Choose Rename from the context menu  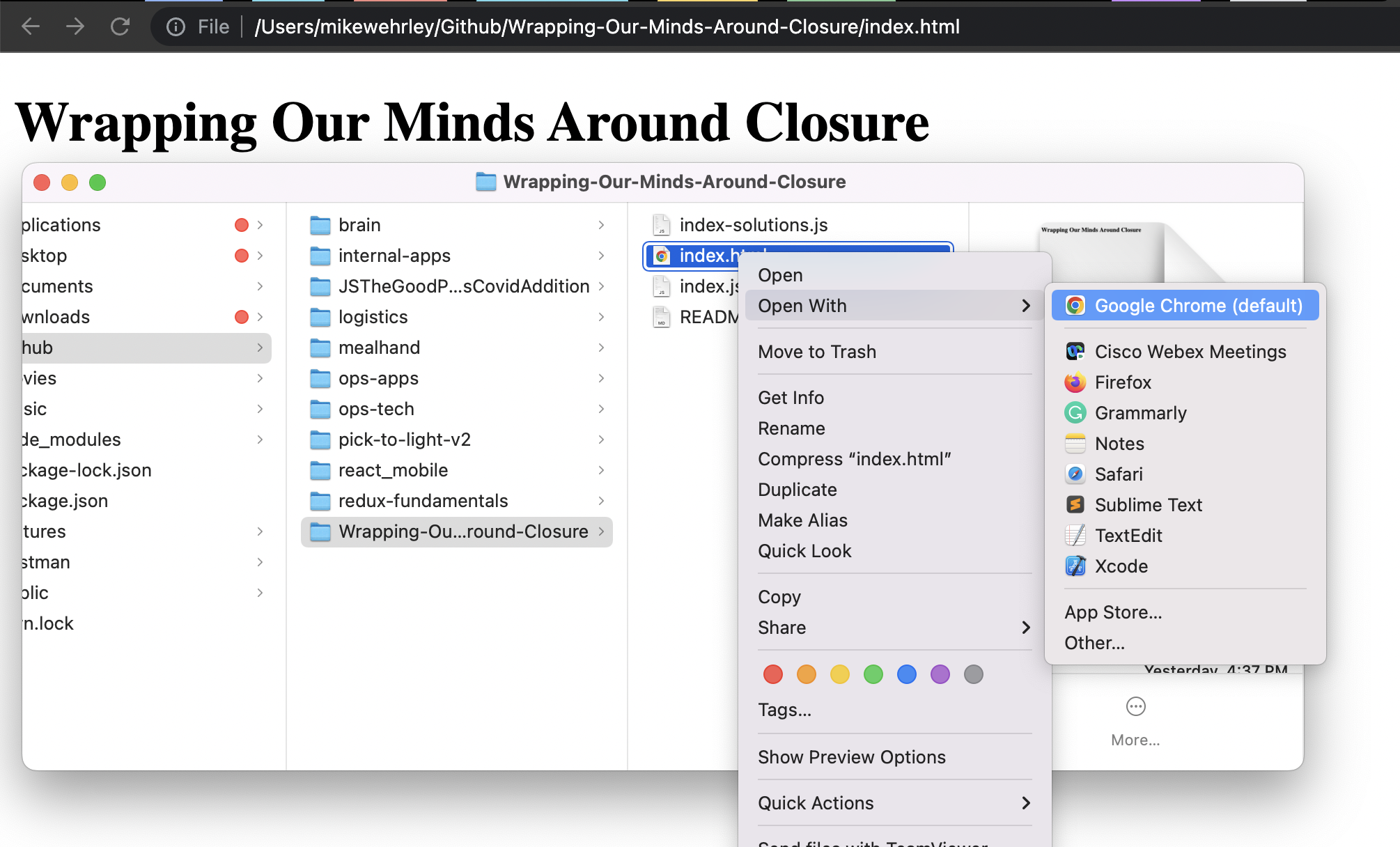[x=791, y=428]
